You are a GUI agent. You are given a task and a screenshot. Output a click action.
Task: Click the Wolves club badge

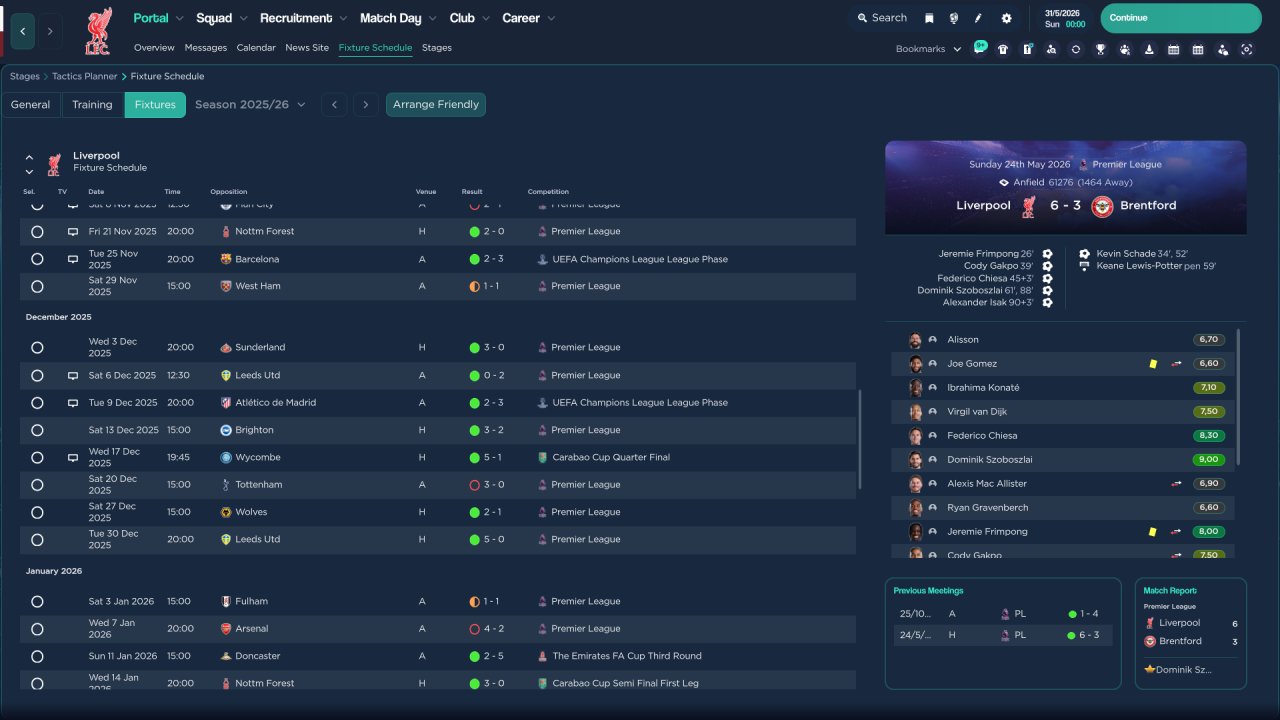coord(226,512)
